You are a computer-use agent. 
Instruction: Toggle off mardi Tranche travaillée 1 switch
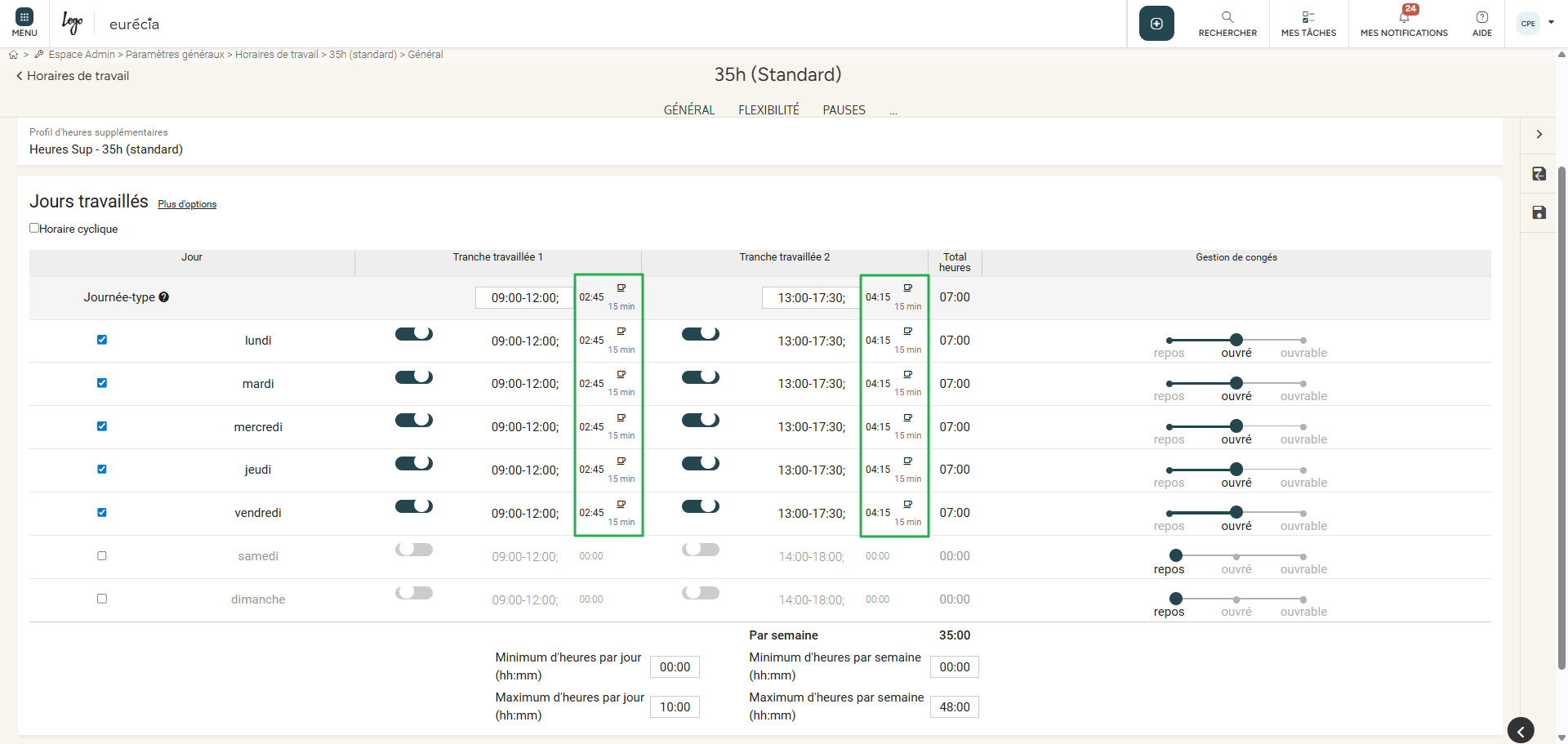[x=414, y=377]
